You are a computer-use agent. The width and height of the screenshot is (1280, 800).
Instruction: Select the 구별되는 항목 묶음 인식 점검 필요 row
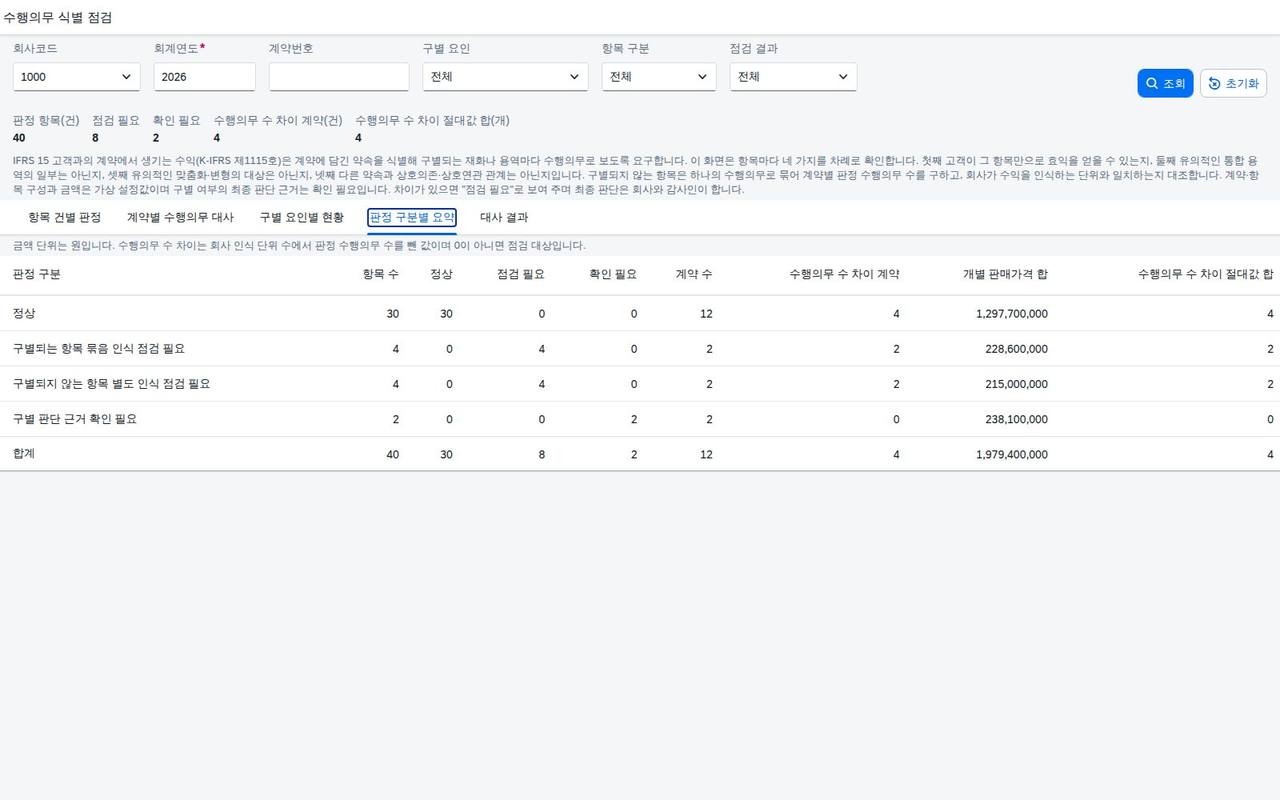click(640, 349)
